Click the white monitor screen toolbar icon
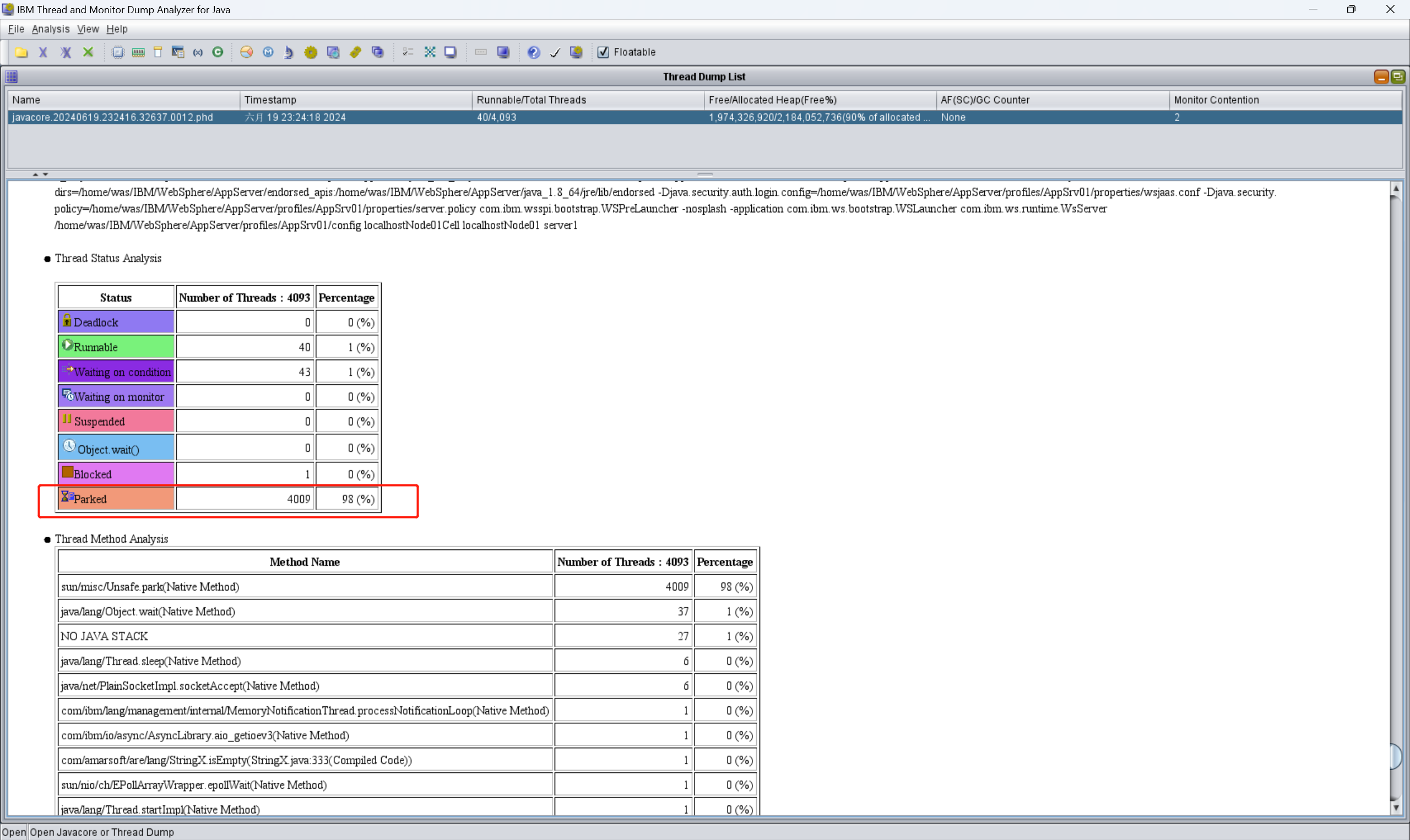The image size is (1410, 840). pyautogui.click(x=450, y=52)
